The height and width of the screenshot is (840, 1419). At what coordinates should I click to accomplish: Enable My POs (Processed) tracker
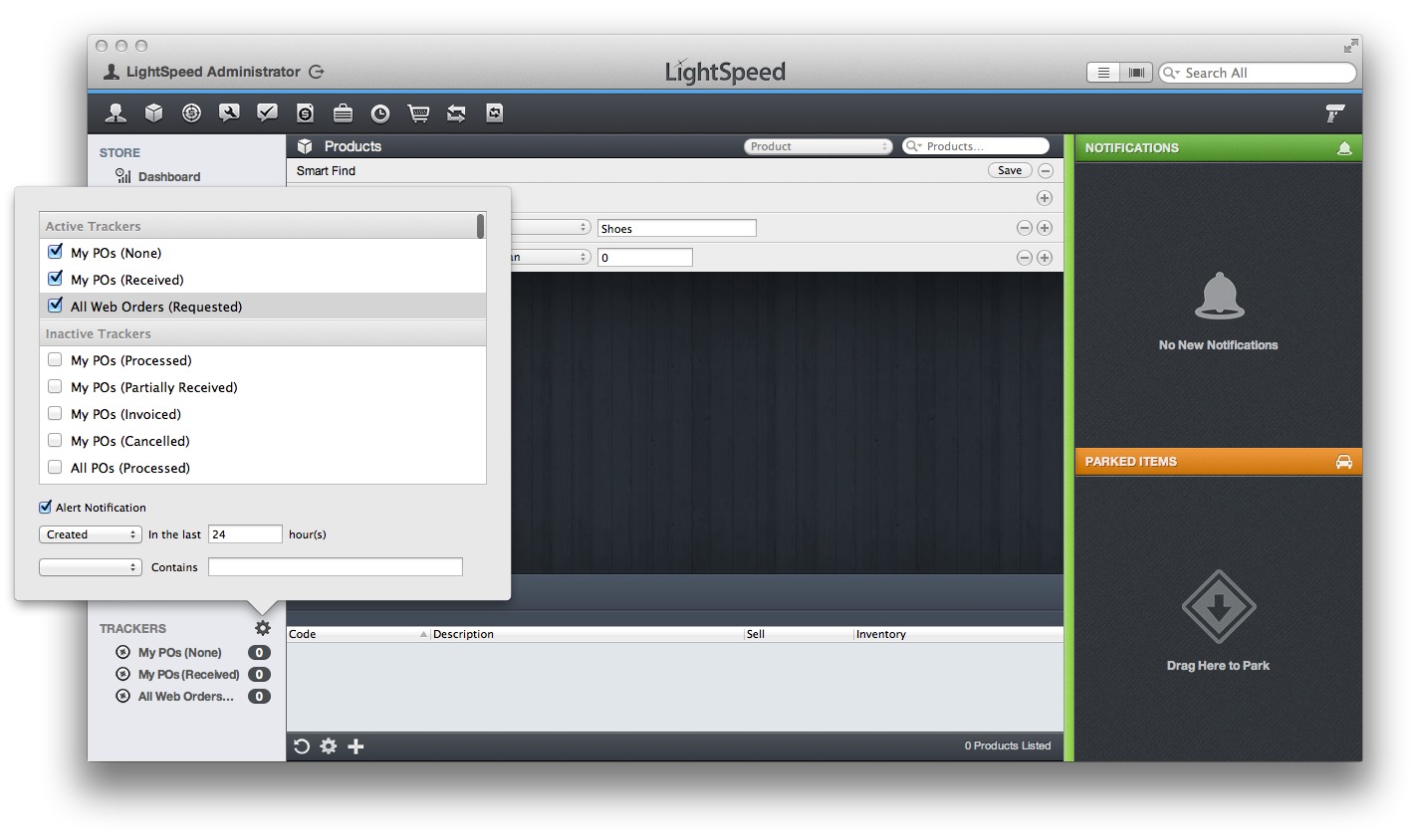(55, 359)
